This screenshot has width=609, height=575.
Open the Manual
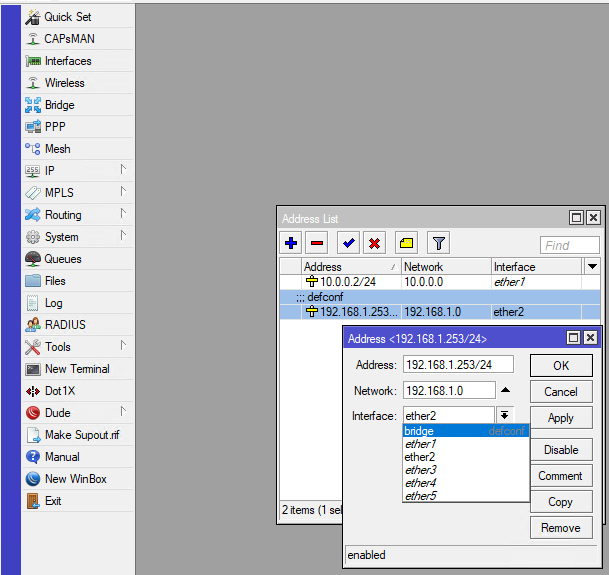click(78, 457)
